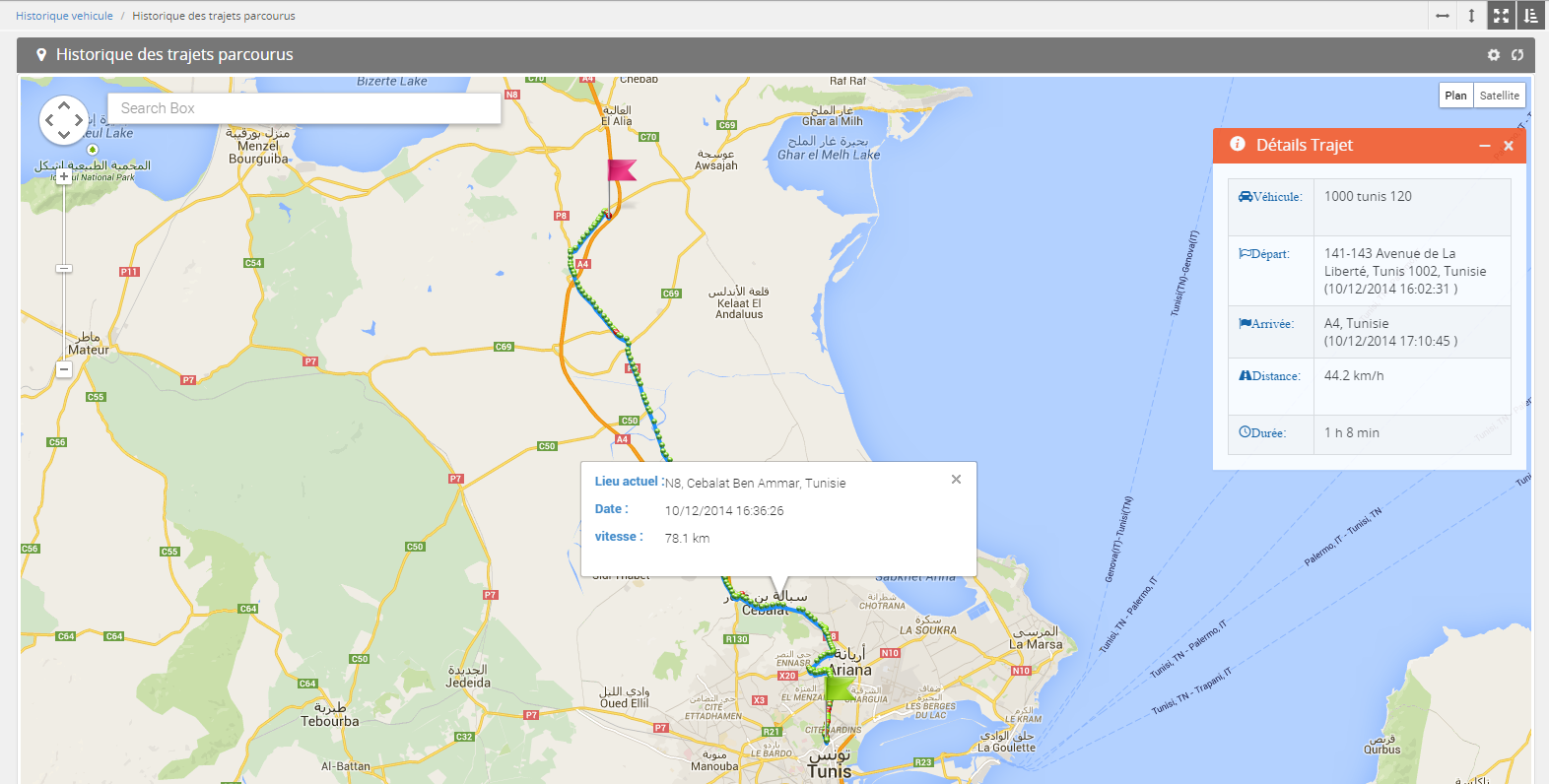Switch map to Satellite view
Viewport: 1549px width, 784px height.
[1499, 96]
